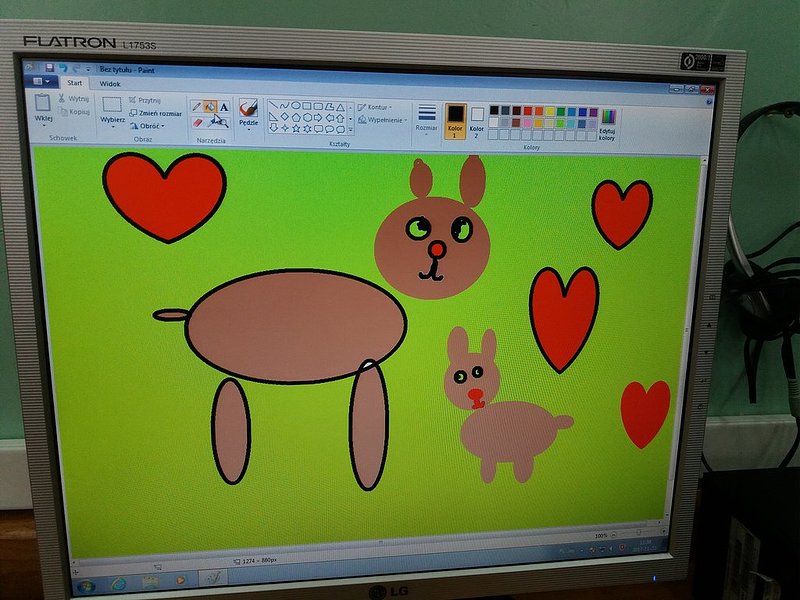This screenshot has width=800, height=600.
Task: Activate the Kolor 2 selector
Action: [477, 120]
